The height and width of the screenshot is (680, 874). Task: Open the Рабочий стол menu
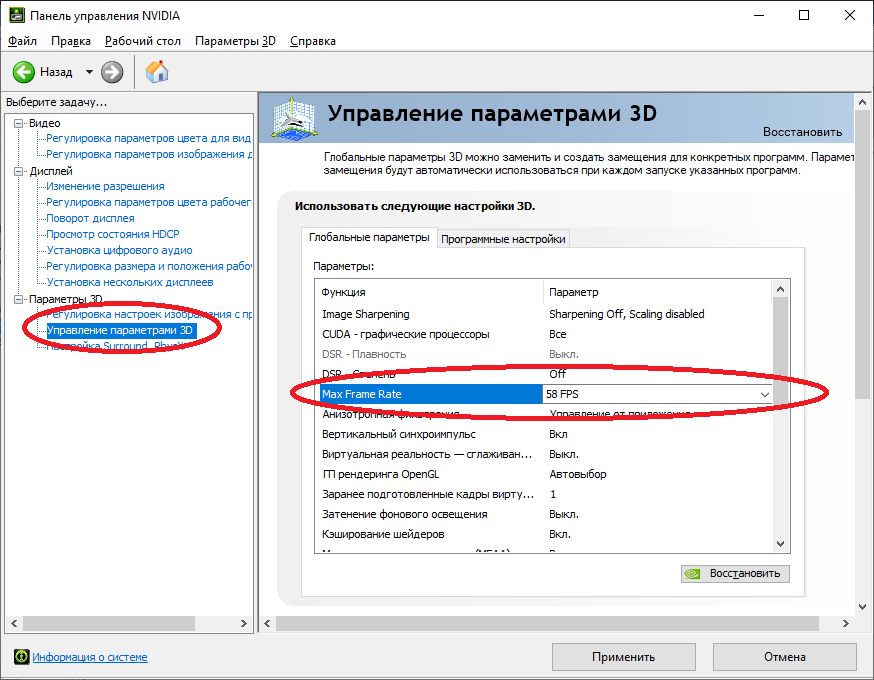[143, 41]
